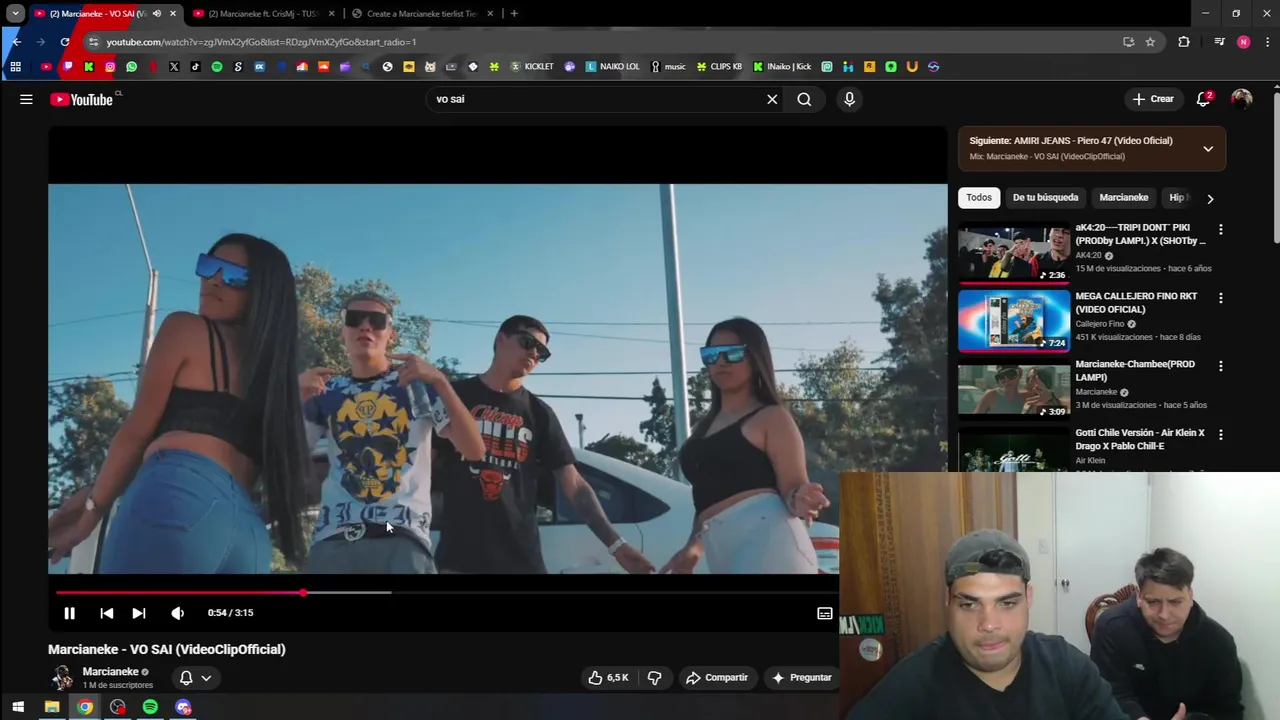Image resolution: width=1280 pixels, height=720 pixels.
Task: Mute the video volume
Action: point(177,613)
